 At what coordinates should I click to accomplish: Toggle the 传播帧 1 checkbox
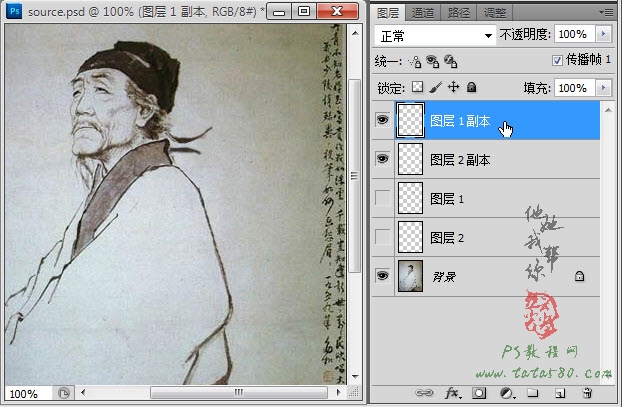557,60
